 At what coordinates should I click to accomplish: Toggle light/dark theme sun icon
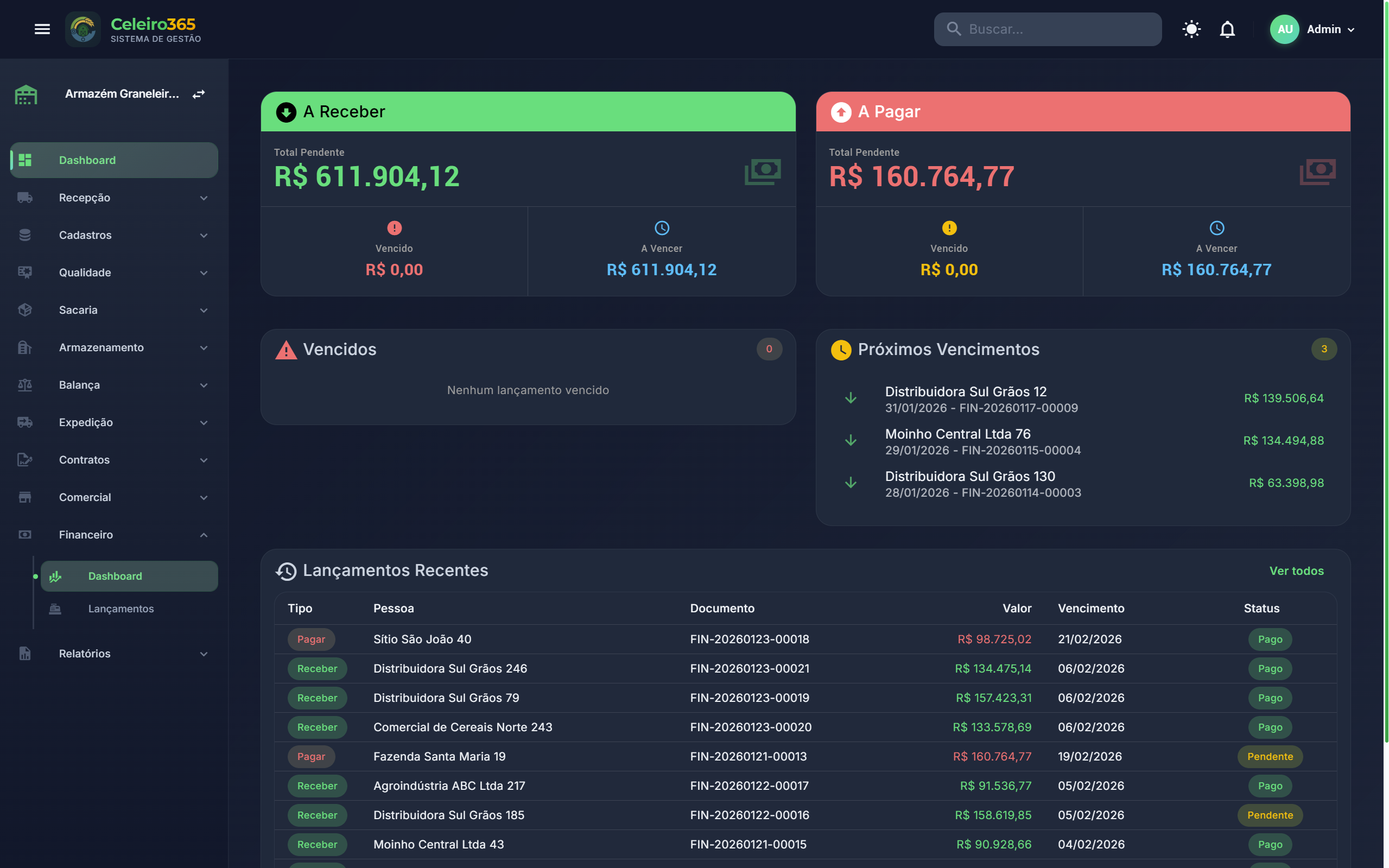pyautogui.click(x=1191, y=29)
